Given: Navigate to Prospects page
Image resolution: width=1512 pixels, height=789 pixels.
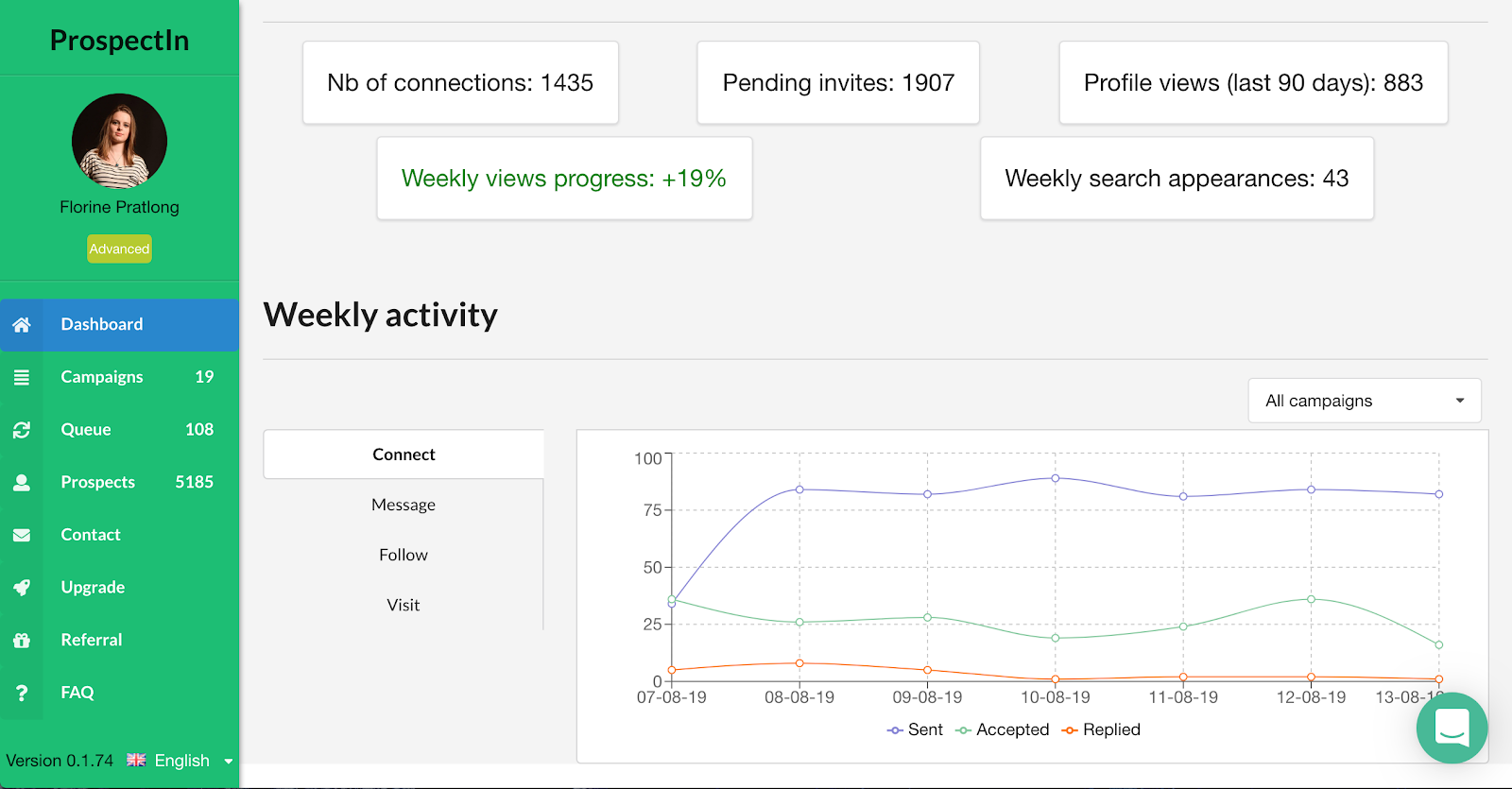Looking at the screenshot, I should click(119, 482).
